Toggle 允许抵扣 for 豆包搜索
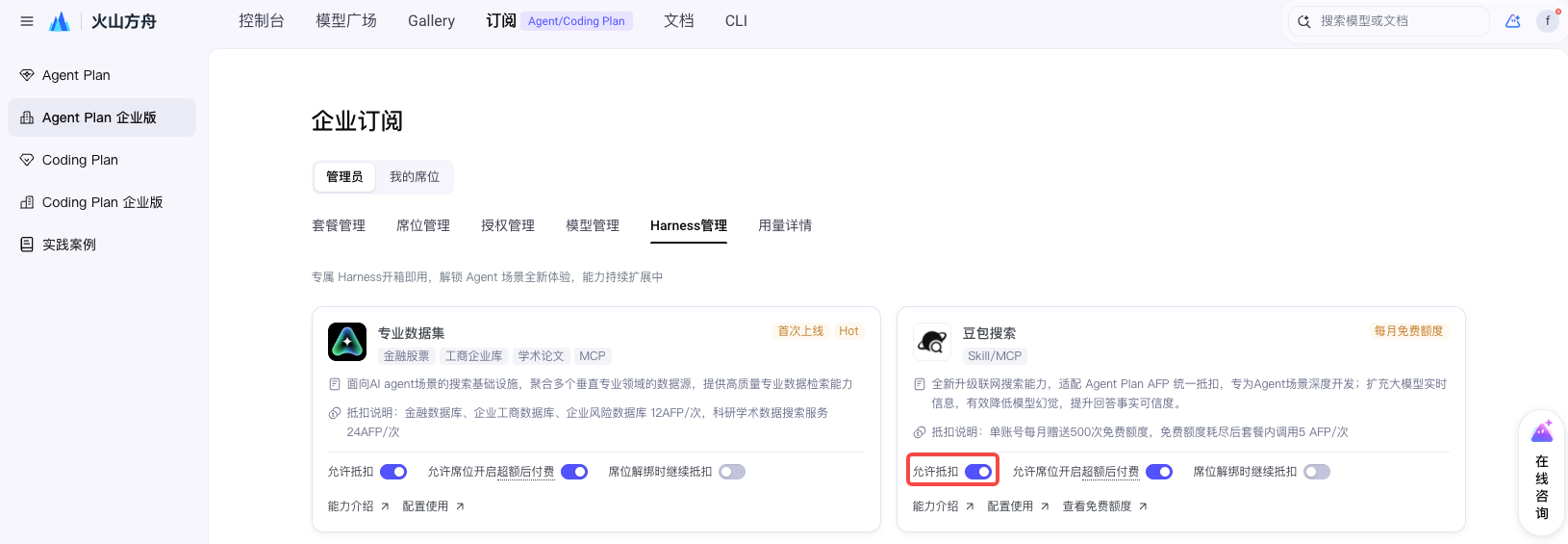The height and width of the screenshot is (544, 1568). click(978, 472)
